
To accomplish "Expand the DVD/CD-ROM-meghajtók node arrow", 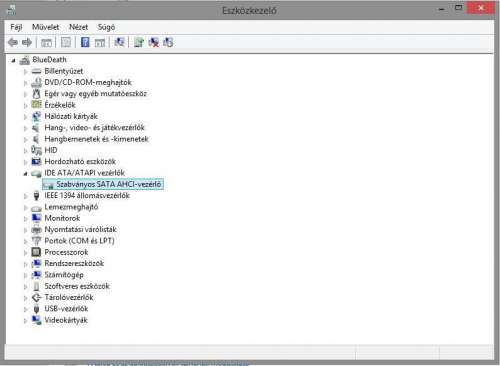I will tap(25, 83).
